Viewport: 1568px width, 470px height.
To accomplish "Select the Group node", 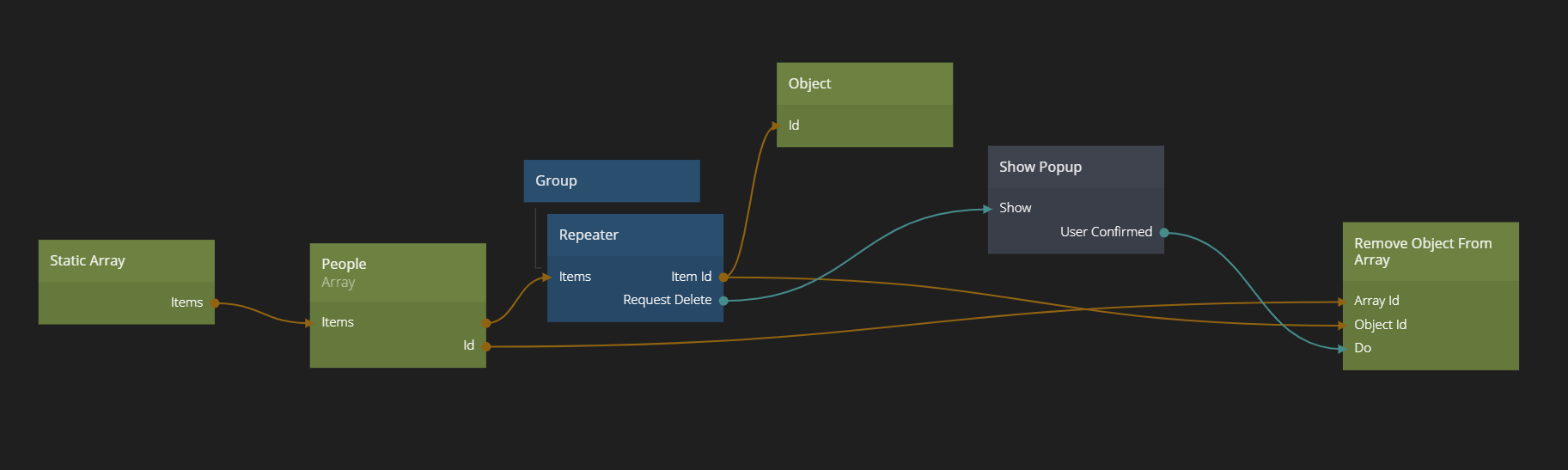I will point(611,180).
